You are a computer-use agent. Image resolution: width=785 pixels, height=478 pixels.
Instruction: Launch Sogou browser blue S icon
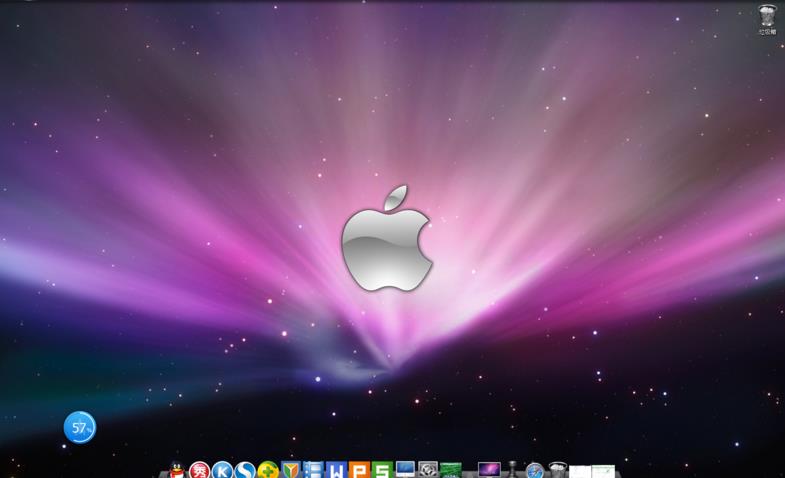point(245,470)
